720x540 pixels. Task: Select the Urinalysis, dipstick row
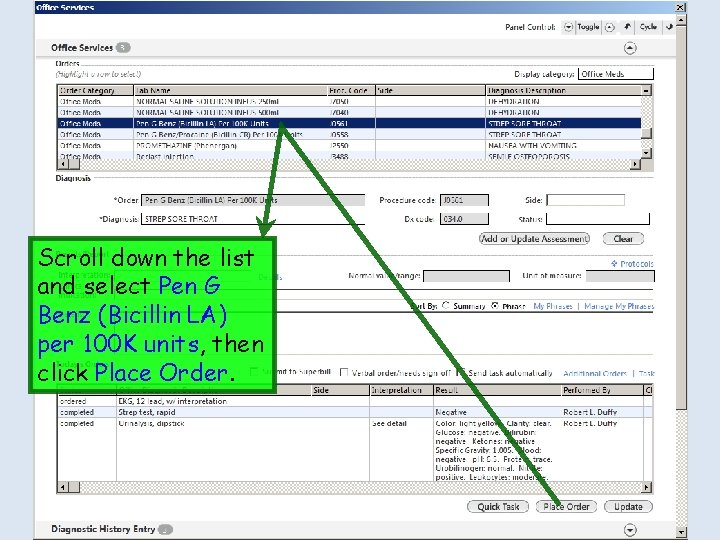point(354,450)
